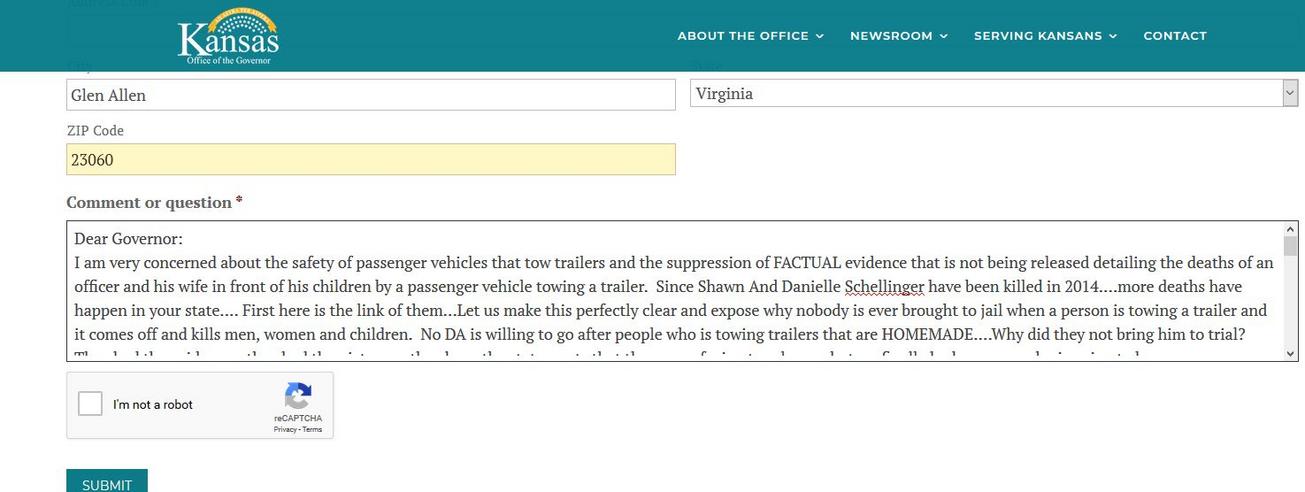Screen dimensions: 1305x492
Task: Click the City field with Glen Allen
Action: click(x=371, y=95)
